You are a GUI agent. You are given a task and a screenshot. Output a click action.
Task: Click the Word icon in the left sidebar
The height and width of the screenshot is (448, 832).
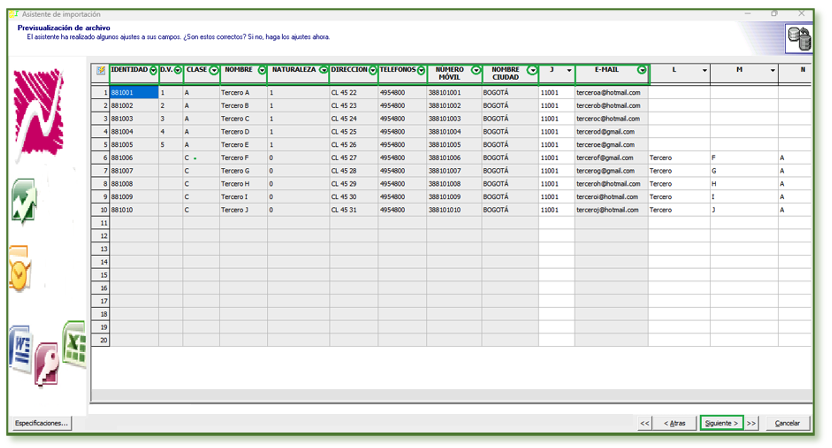[21, 349]
